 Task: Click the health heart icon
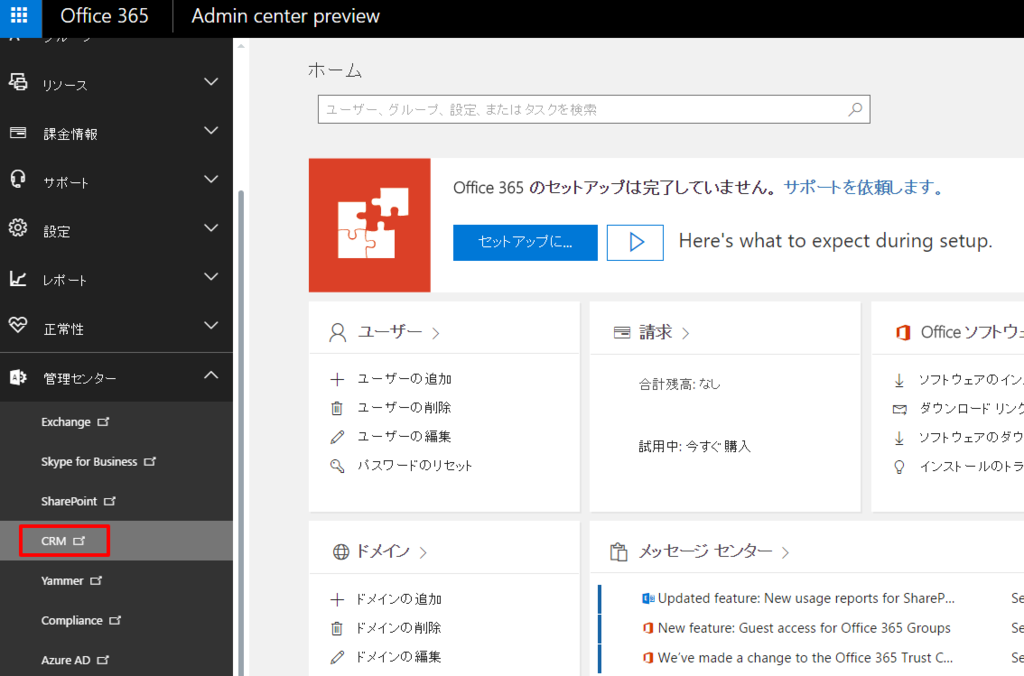pos(18,325)
